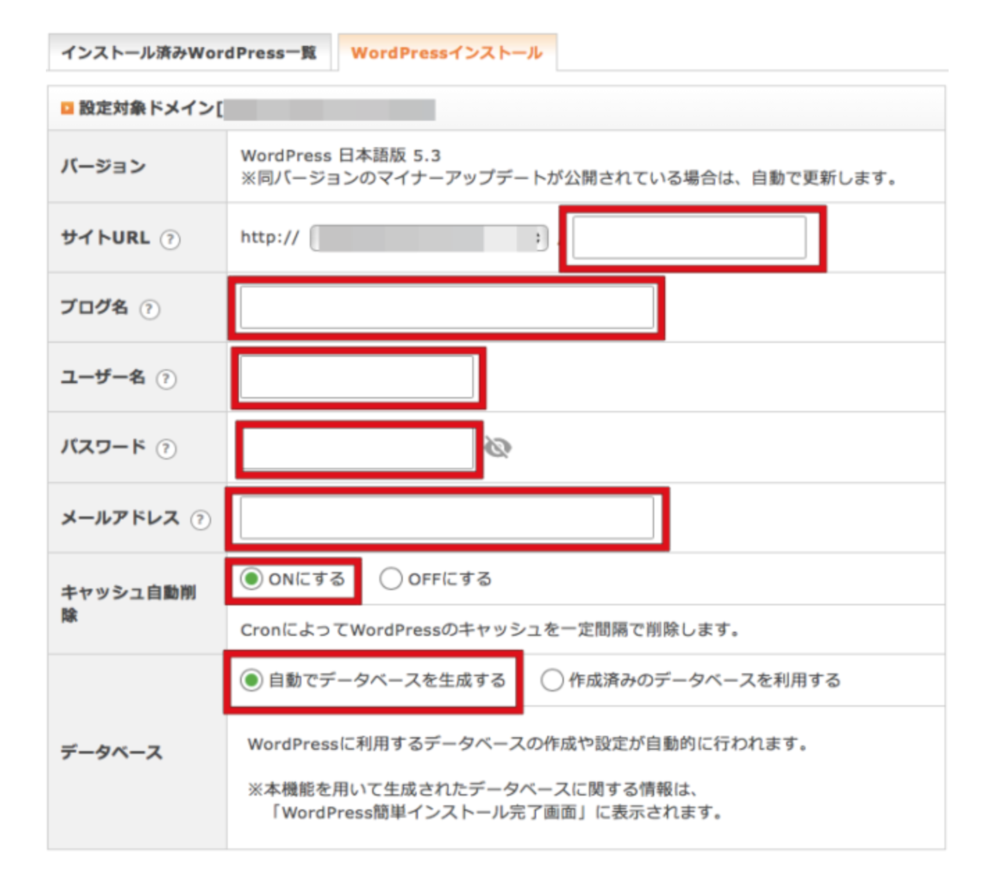Open help for サイトURL field

[x=170, y=240]
